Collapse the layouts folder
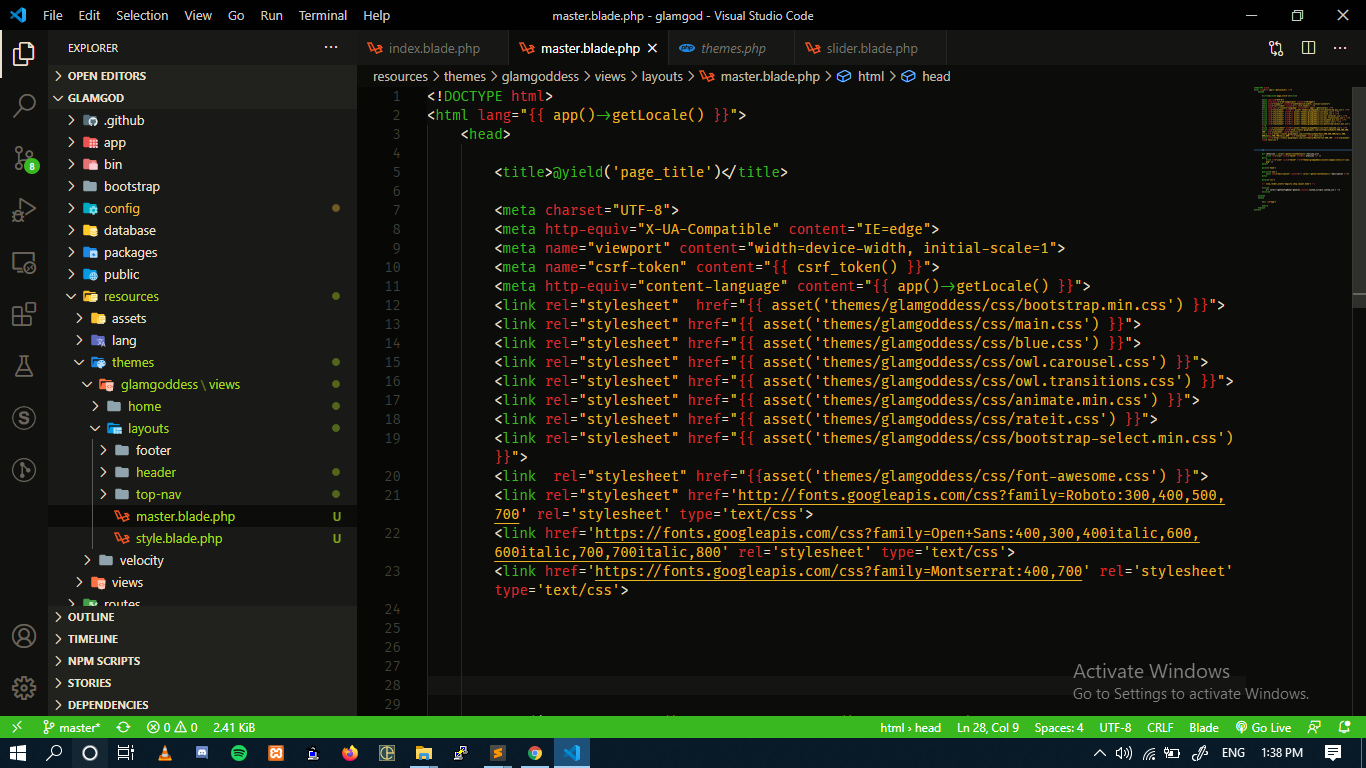The height and width of the screenshot is (768, 1366). 202,428
